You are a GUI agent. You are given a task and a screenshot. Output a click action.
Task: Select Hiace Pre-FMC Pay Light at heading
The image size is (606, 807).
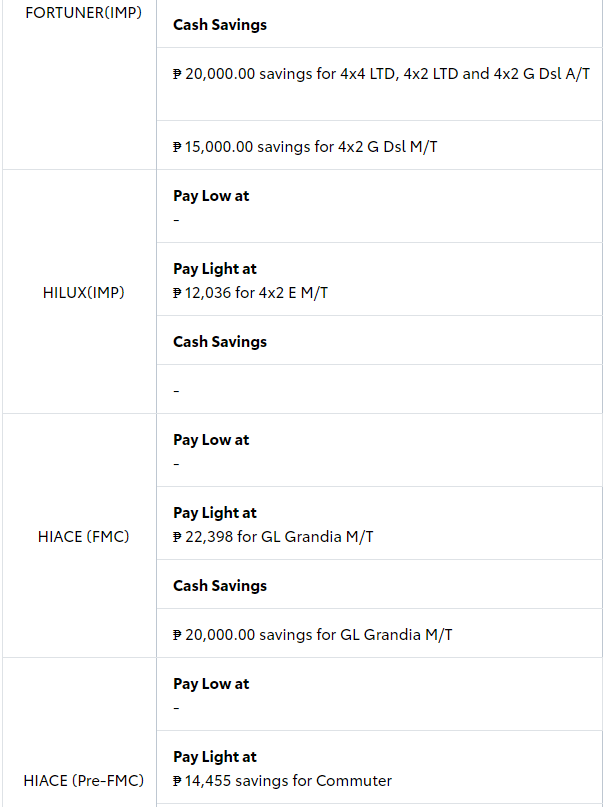tap(215, 757)
